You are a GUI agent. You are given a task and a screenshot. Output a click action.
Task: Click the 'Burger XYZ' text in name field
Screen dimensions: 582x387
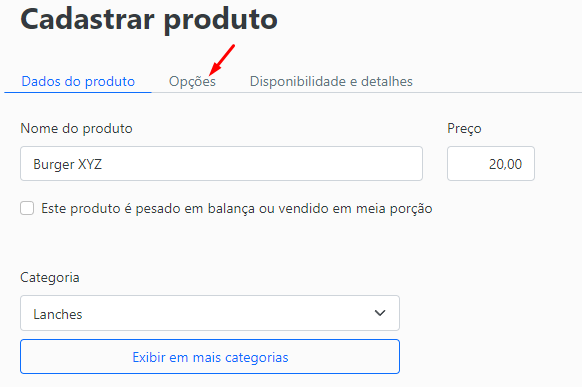[68, 164]
